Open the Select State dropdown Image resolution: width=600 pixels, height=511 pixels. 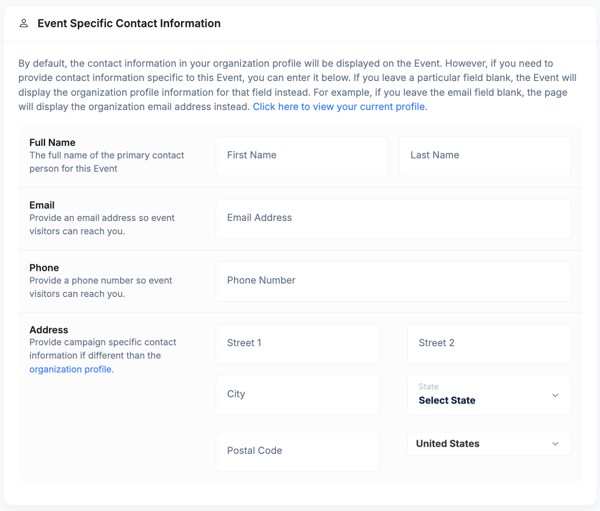[x=488, y=395]
